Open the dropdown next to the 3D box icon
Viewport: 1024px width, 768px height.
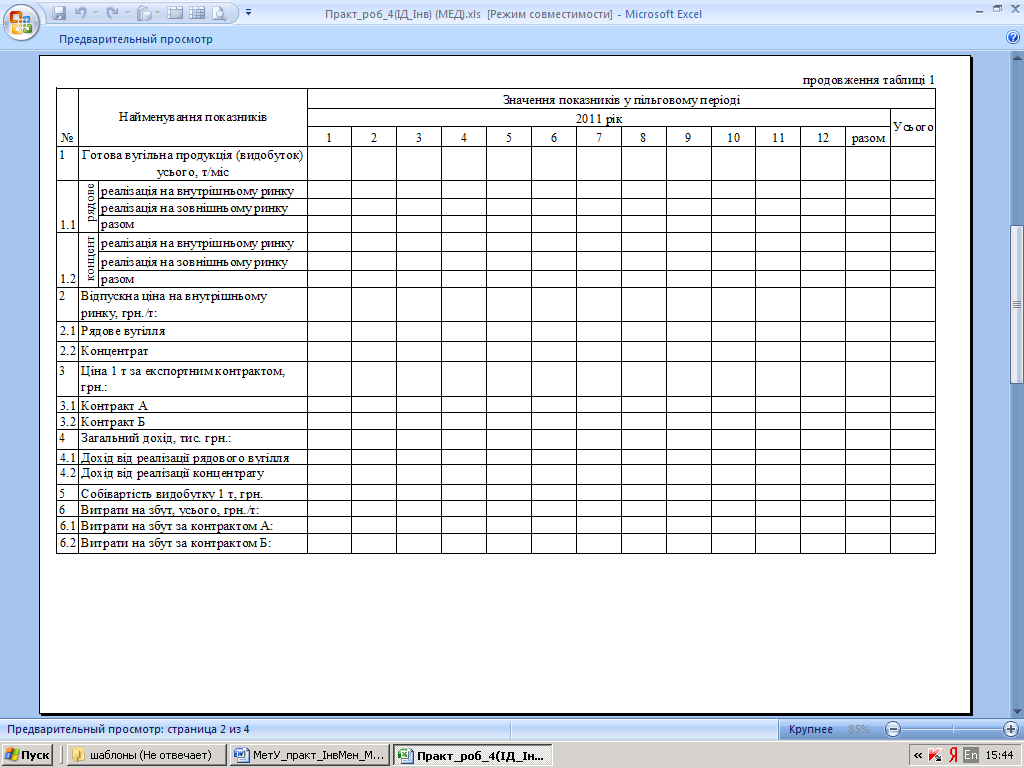[x=159, y=13]
